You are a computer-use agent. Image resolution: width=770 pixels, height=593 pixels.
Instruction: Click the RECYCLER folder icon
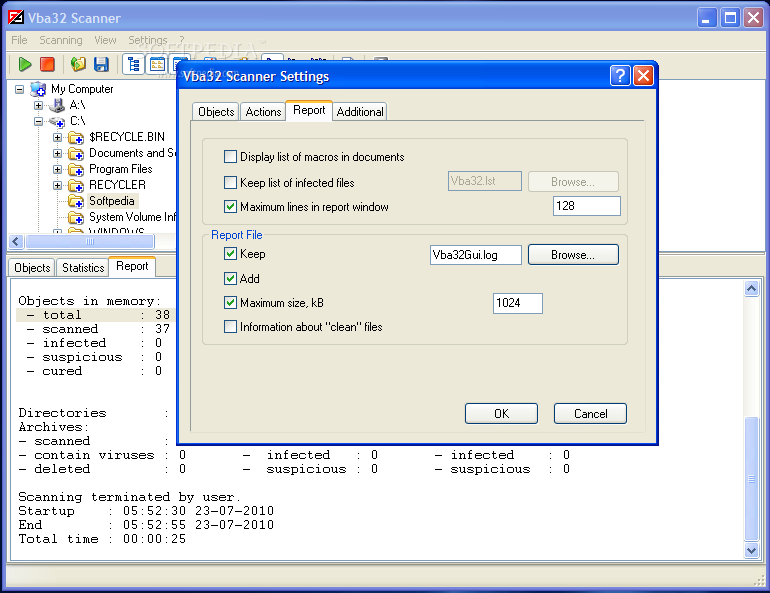click(x=76, y=186)
